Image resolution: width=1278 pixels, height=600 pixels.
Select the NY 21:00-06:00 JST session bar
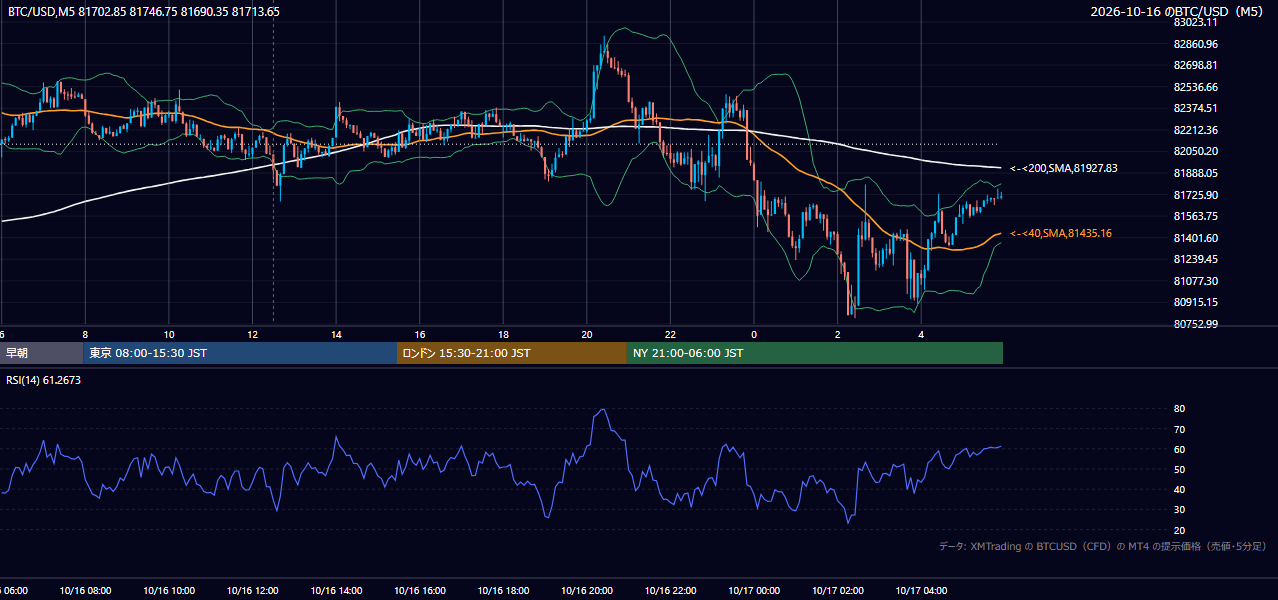click(815, 353)
